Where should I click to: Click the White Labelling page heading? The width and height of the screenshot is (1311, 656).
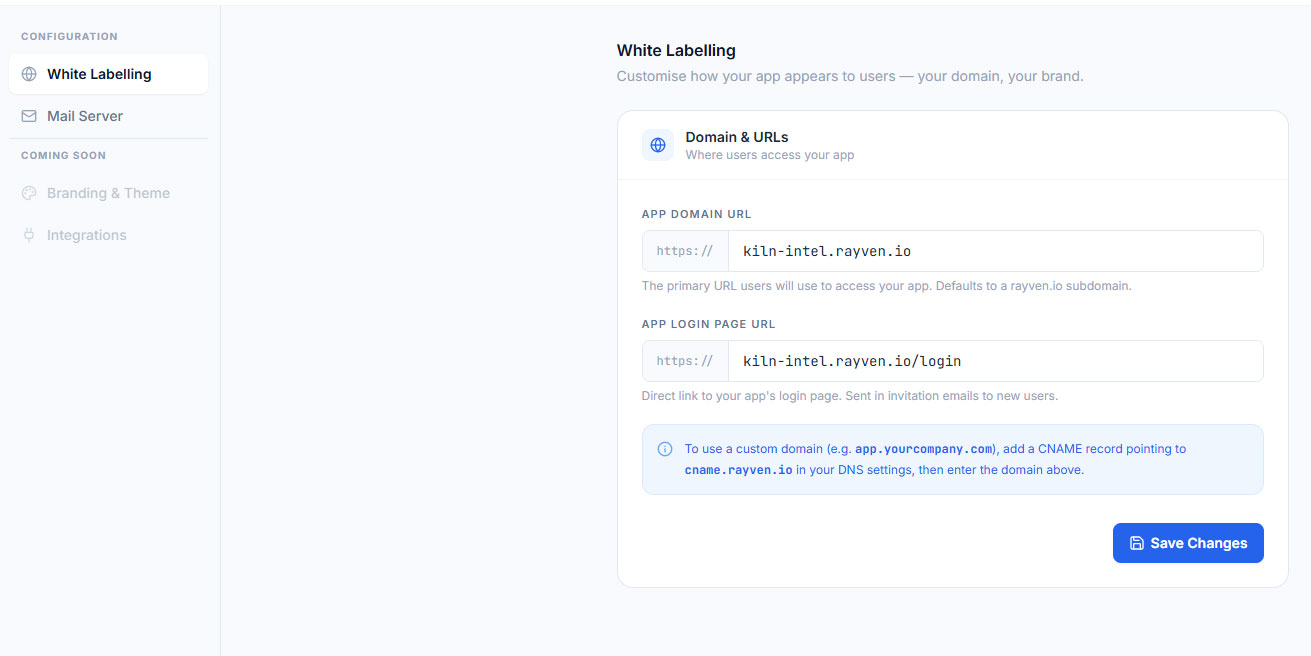point(676,50)
